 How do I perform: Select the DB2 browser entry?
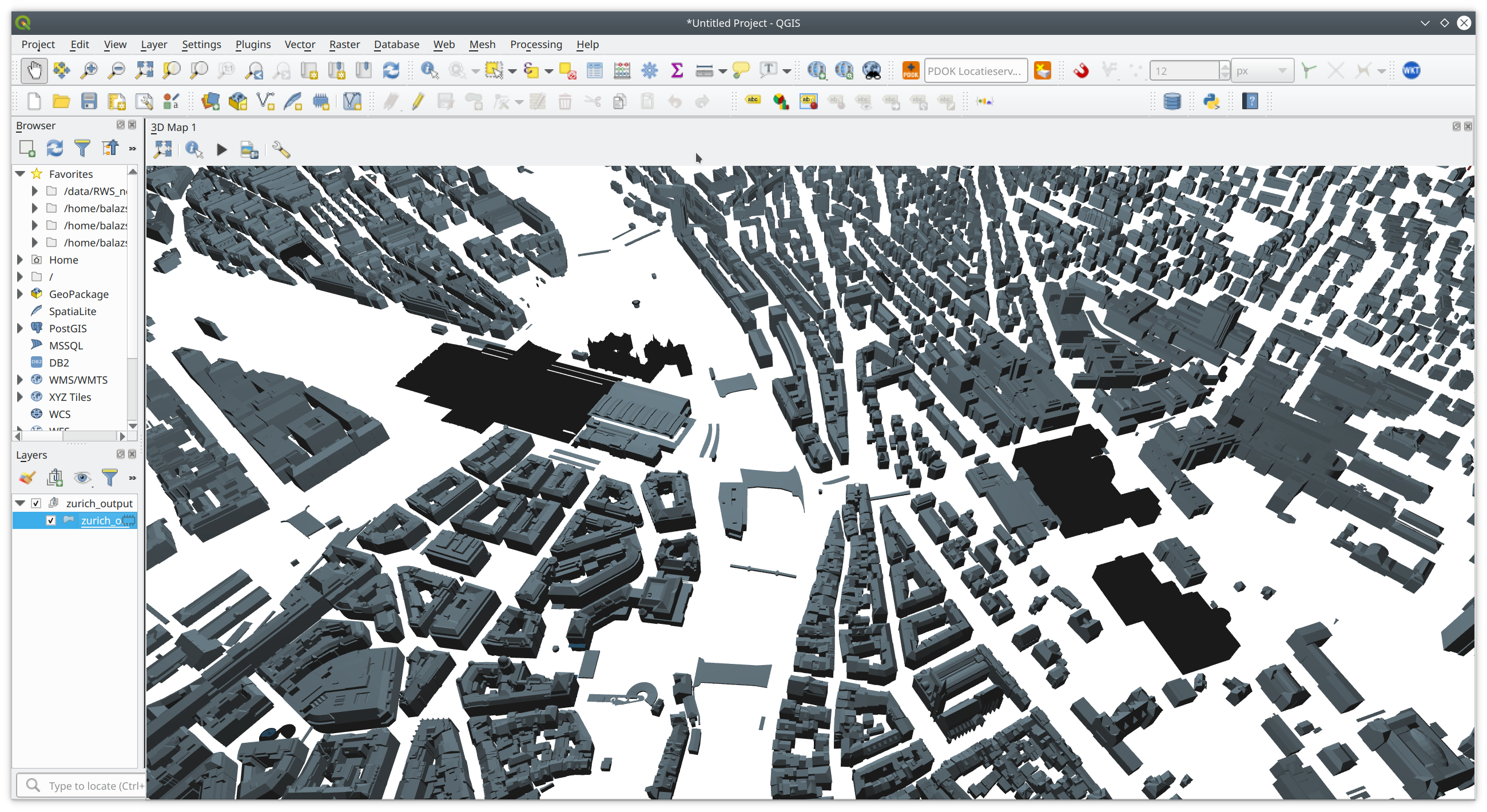click(x=59, y=363)
